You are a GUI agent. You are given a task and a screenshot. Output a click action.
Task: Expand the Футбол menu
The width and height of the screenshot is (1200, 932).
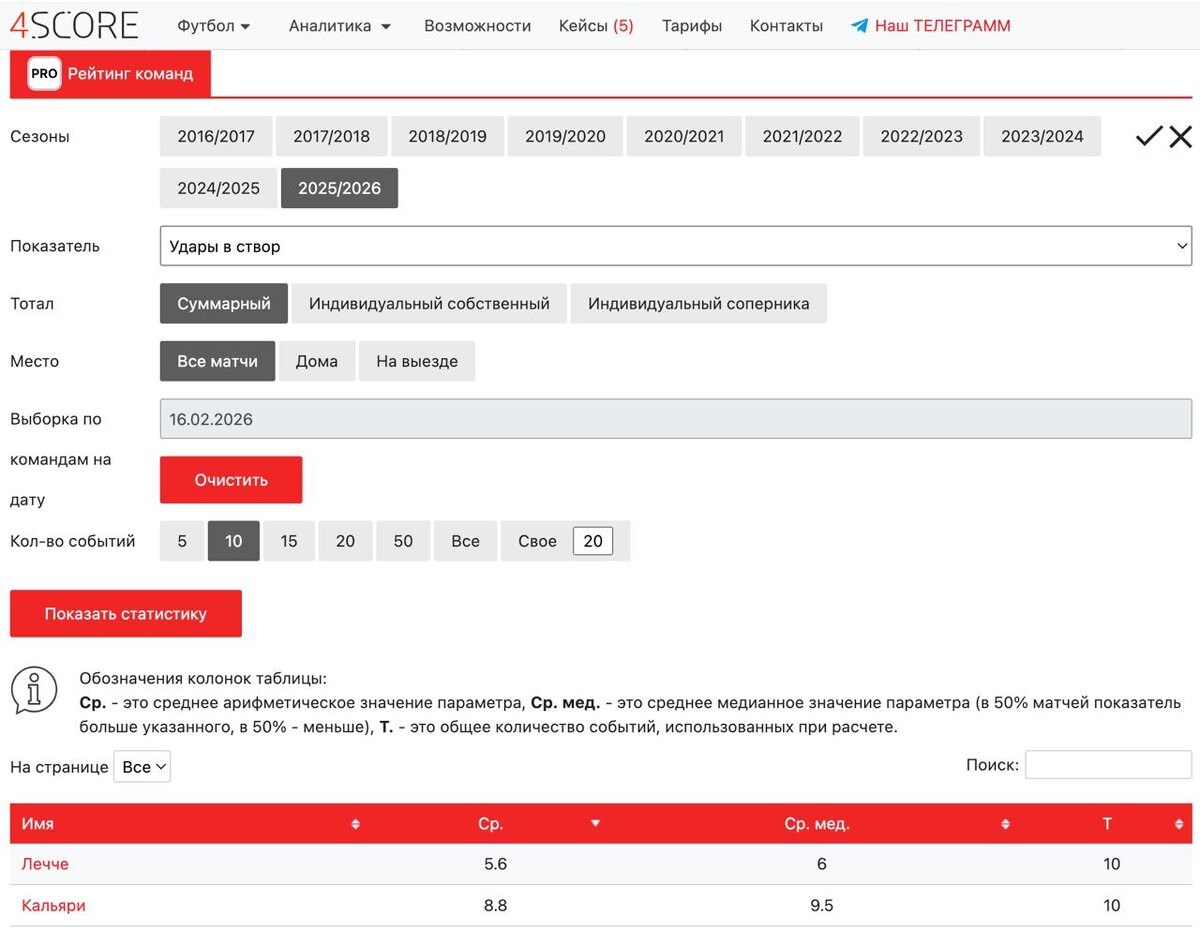[214, 26]
